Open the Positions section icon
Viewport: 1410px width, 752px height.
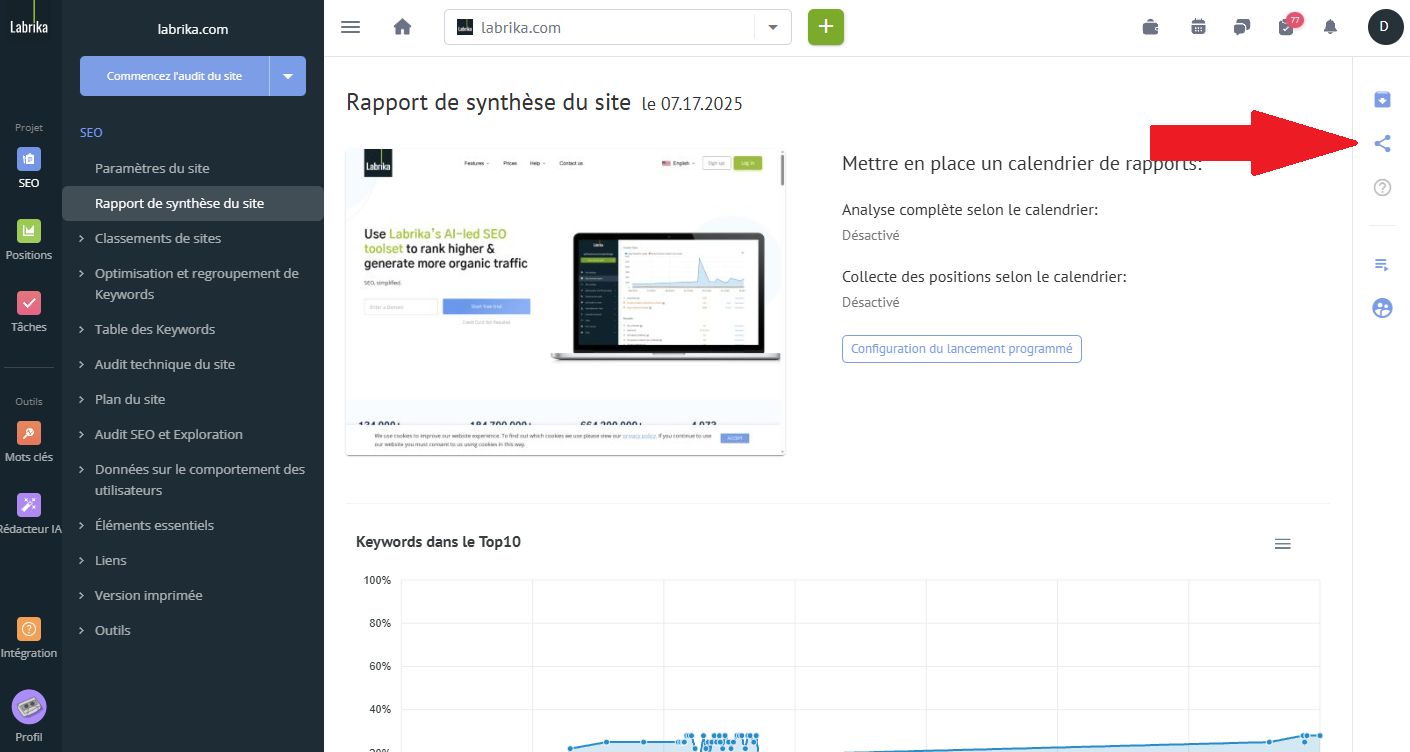pos(29,231)
